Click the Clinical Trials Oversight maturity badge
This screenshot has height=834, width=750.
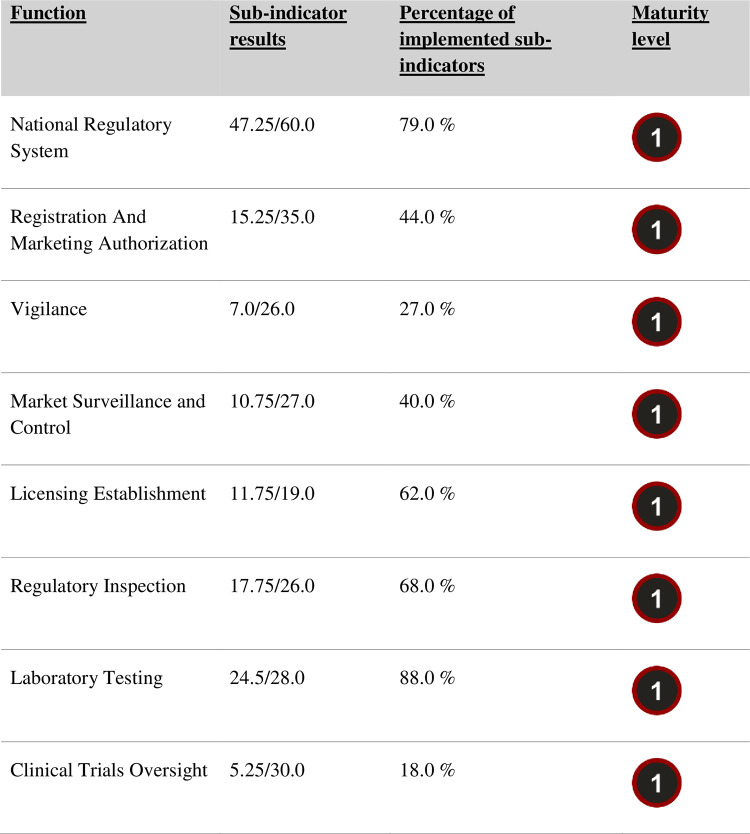(x=656, y=782)
